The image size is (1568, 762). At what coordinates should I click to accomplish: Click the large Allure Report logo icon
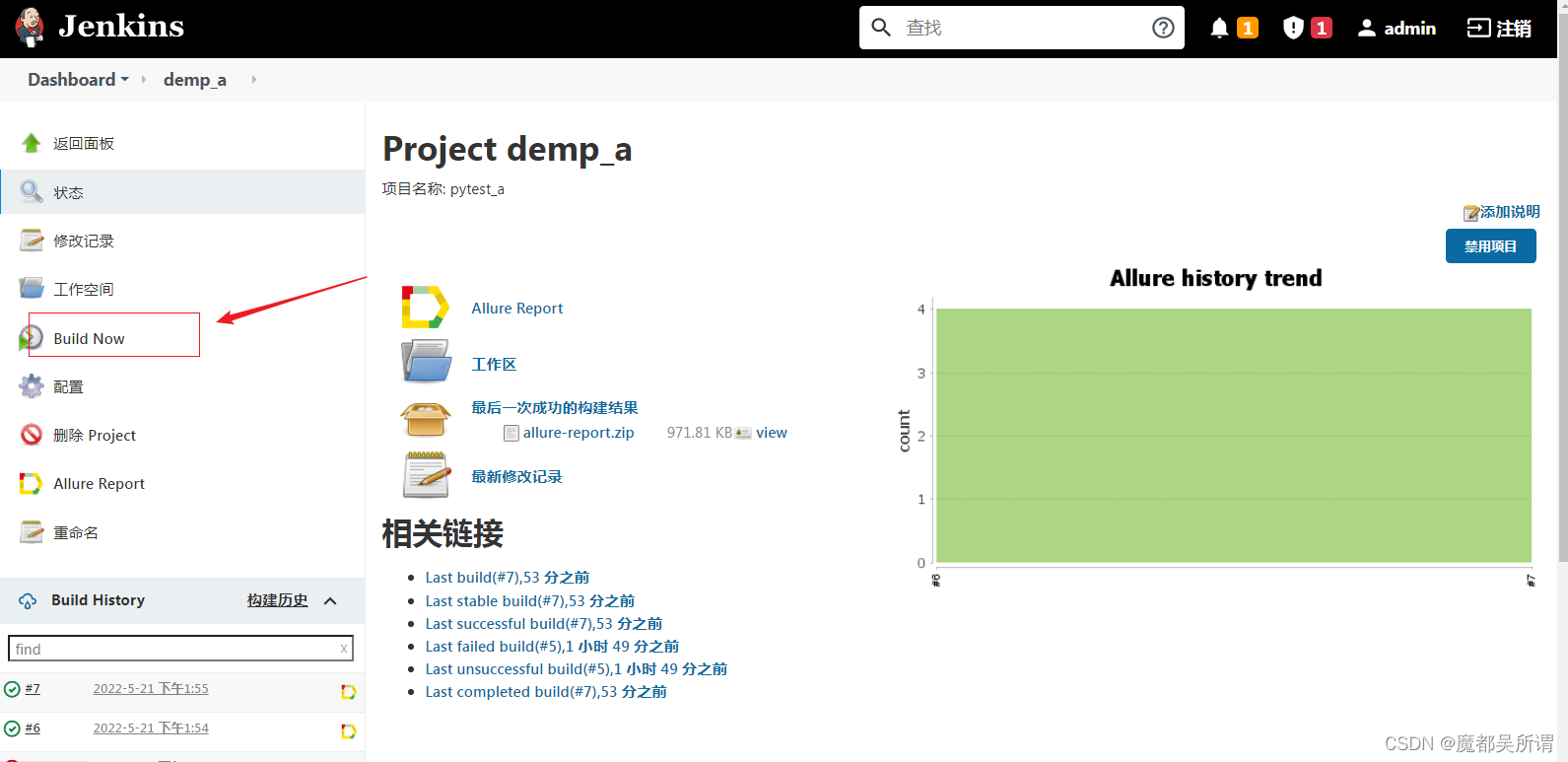(426, 308)
